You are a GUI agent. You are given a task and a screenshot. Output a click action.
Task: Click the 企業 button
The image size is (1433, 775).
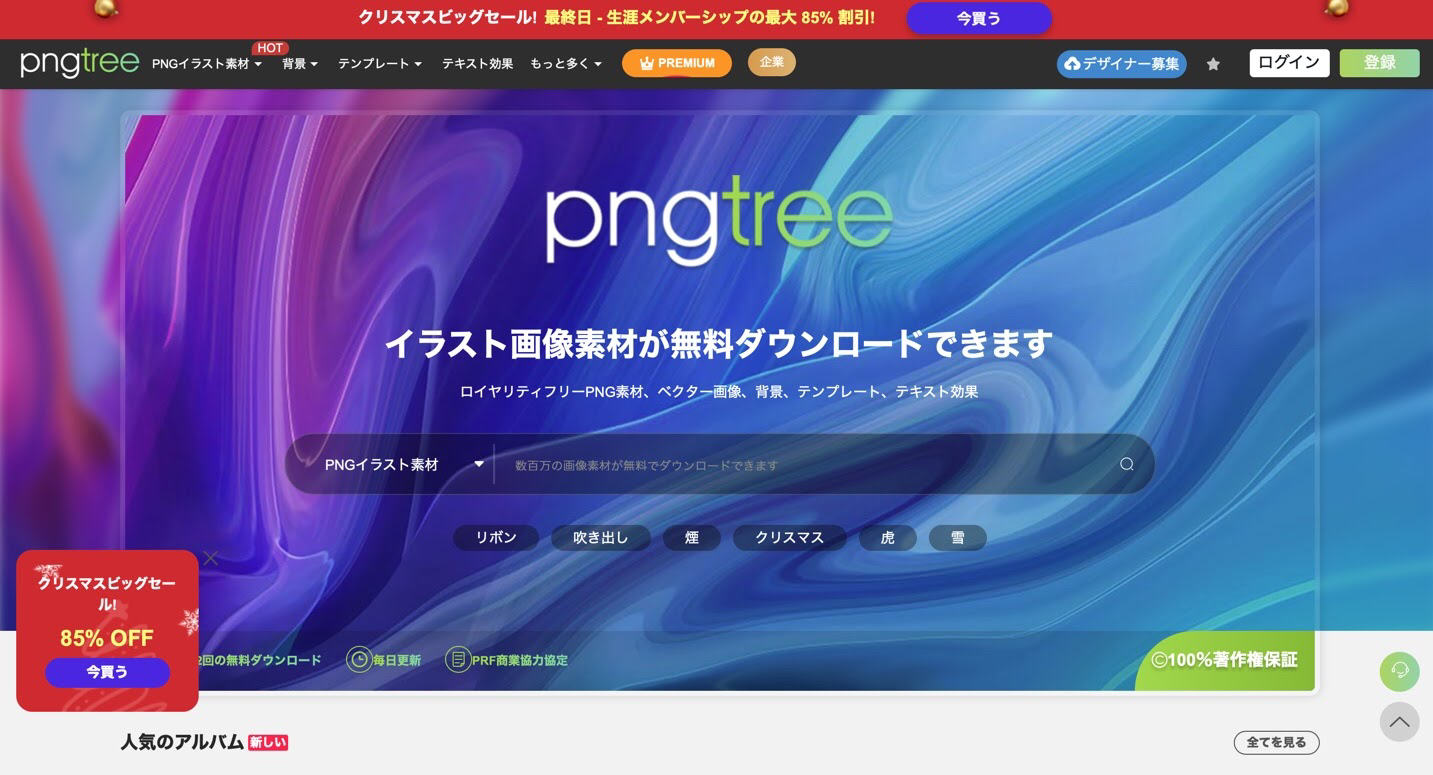pos(772,62)
